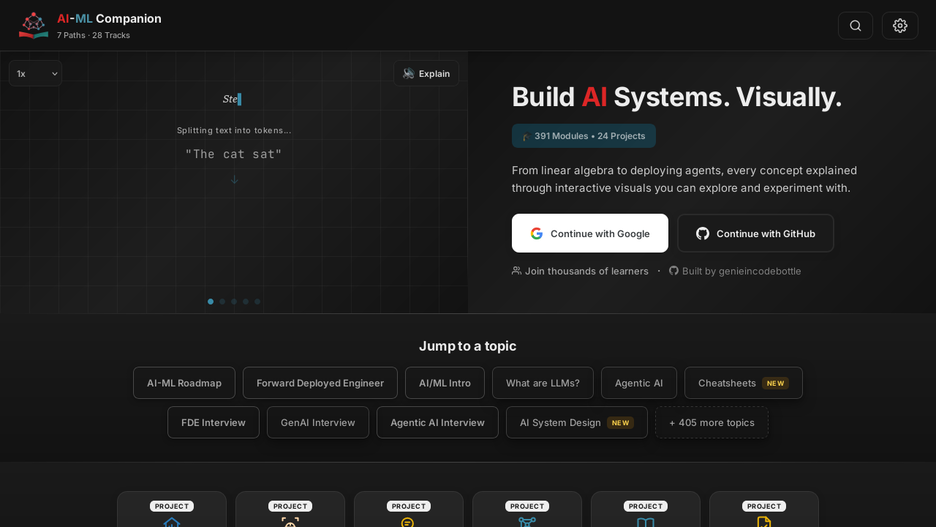Click the GitHub icon beside Built by
Image resolution: width=936 pixels, height=527 pixels.
tap(673, 270)
